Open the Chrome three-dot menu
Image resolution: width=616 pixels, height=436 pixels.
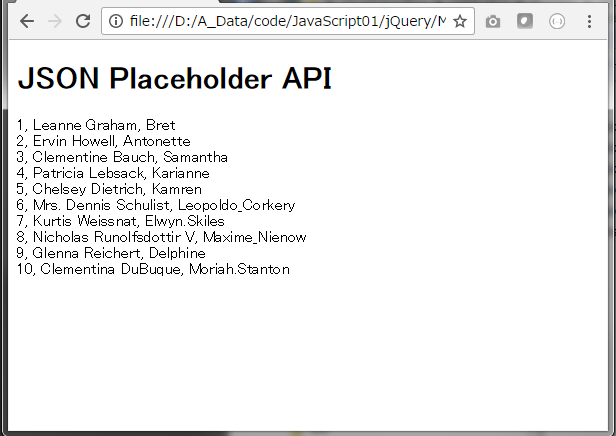[x=589, y=21]
